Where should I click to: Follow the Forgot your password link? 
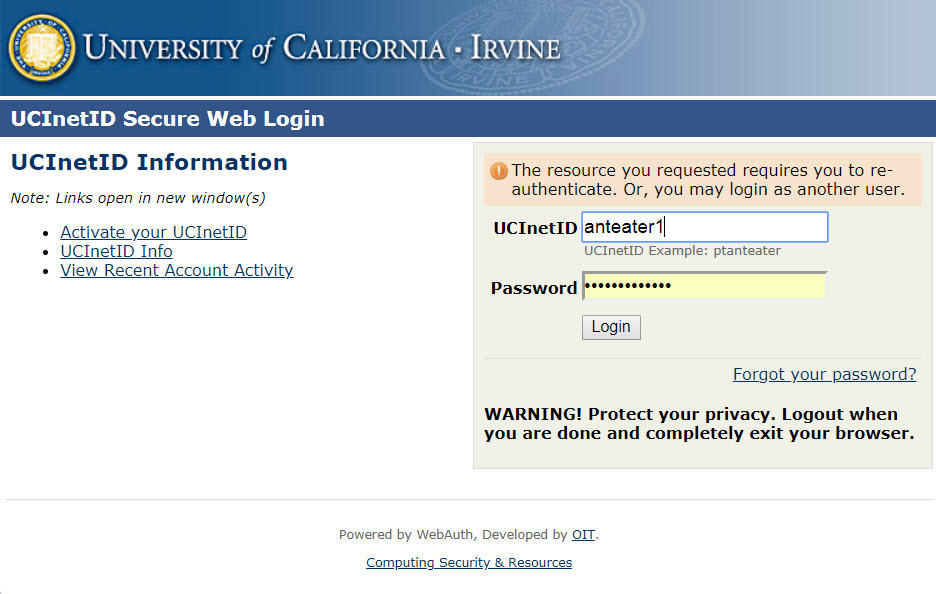click(x=824, y=374)
